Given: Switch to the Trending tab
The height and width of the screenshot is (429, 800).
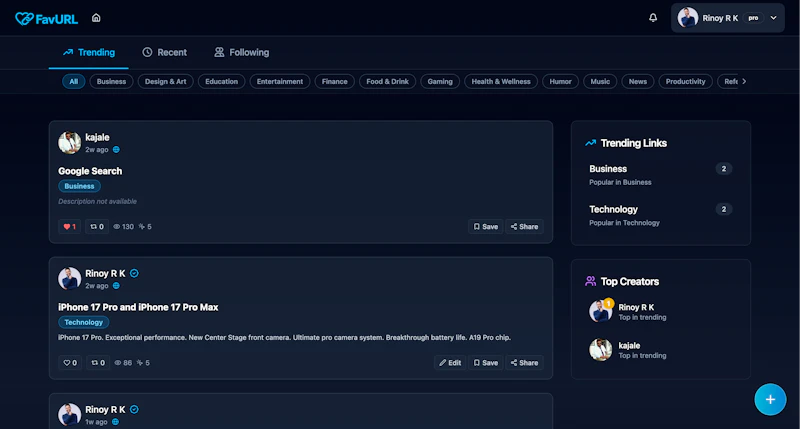Looking at the screenshot, I should [x=89, y=53].
